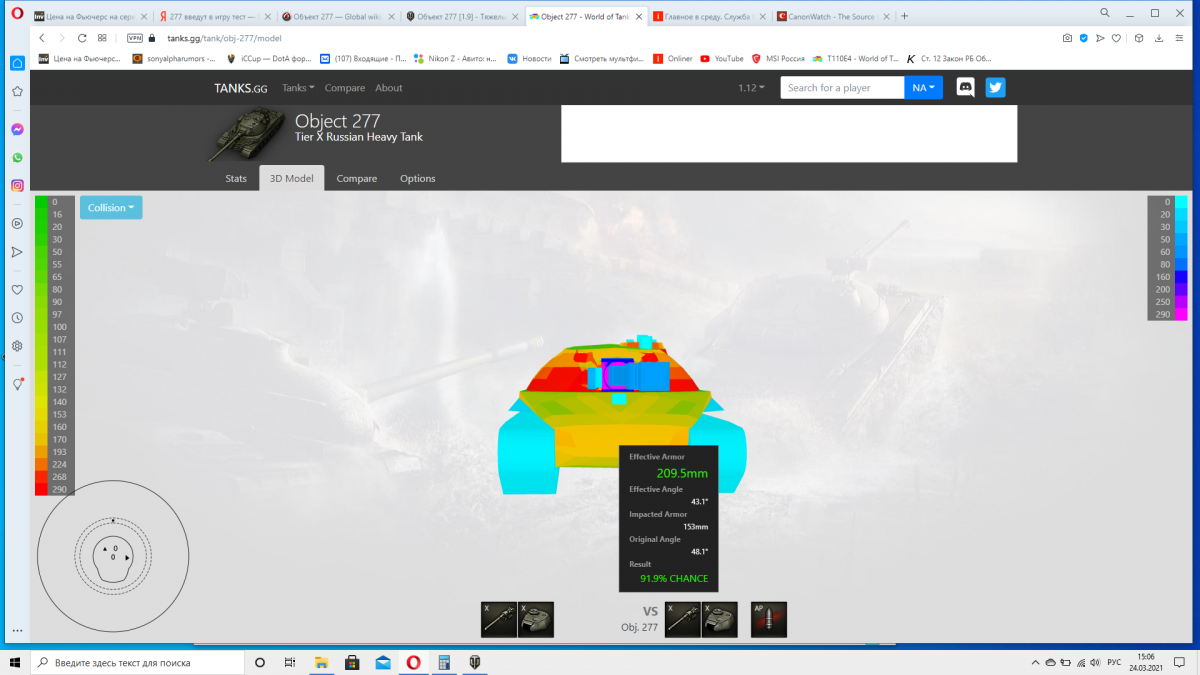Open Mail app from Windows taskbar
The image size is (1200, 675).
pos(383,662)
